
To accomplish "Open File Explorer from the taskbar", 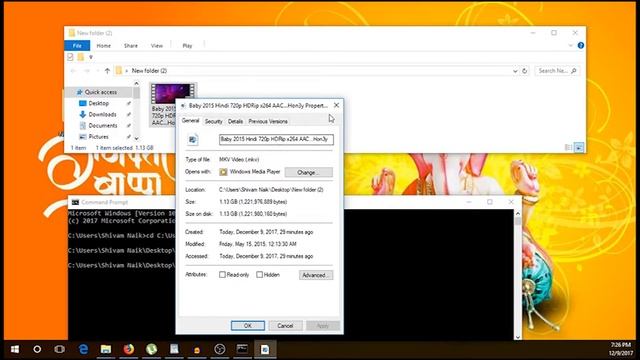I will click(x=106, y=349).
